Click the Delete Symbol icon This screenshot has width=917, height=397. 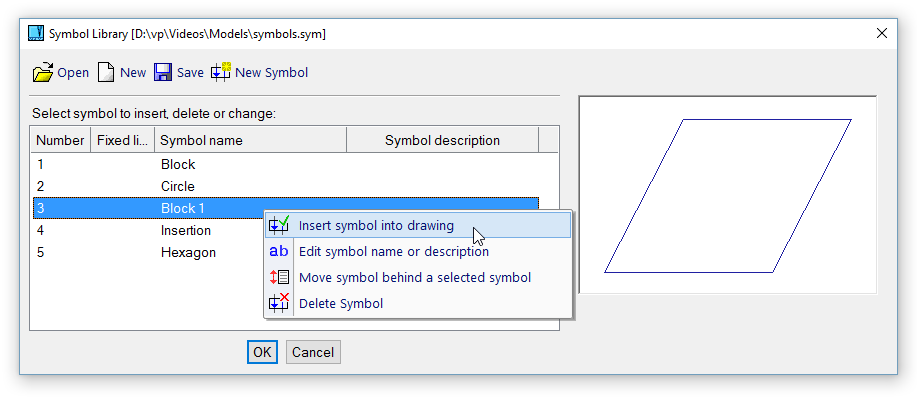click(279, 303)
